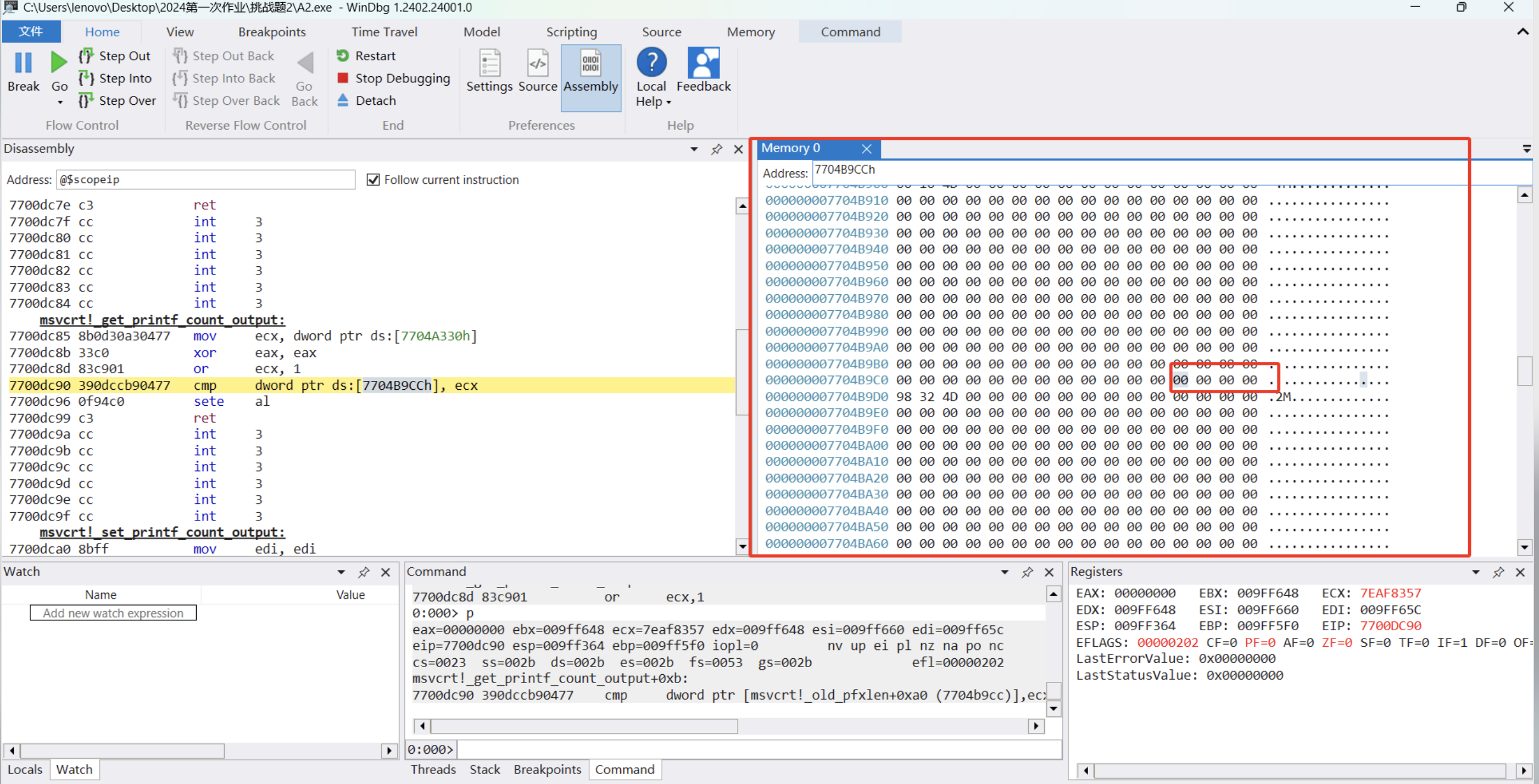The width and height of the screenshot is (1539, 784).
Task: Open Settings from the Preferences group
Action: tap(489, 70)
